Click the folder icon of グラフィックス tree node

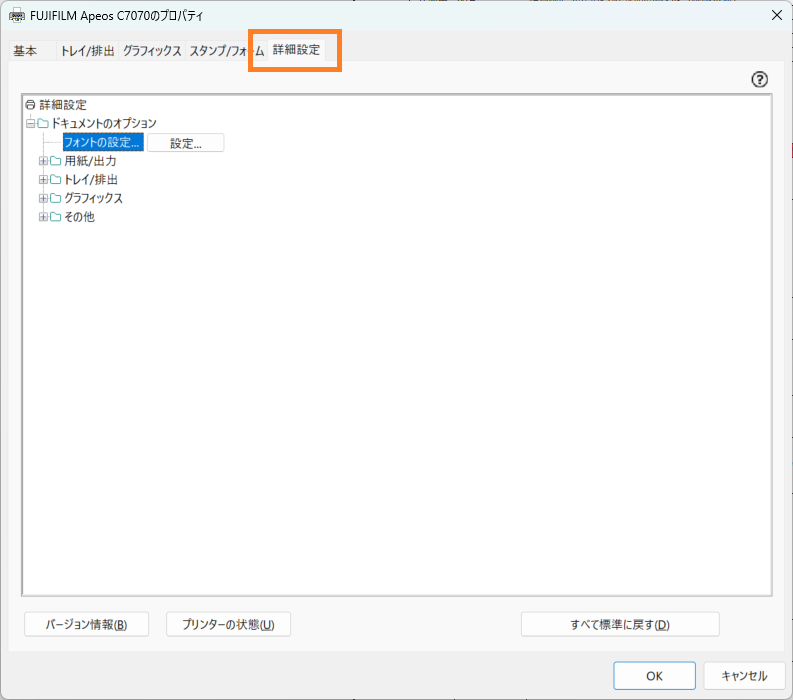(56, 198)
